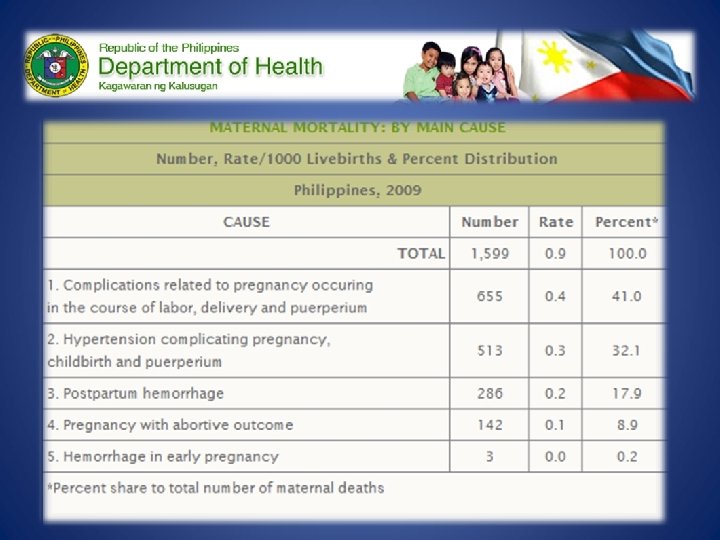Image resolution: width=720 pixels, height=540 pixels.
Task: Click total percent value 100.0
Action: (x=627, y=253)
